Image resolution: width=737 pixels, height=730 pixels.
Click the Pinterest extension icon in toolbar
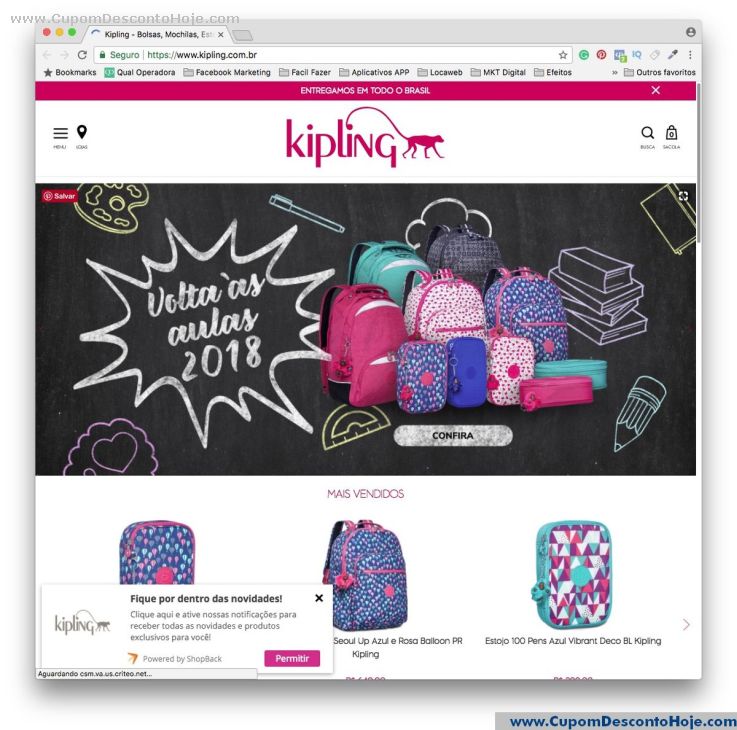(x=601, y=55)
